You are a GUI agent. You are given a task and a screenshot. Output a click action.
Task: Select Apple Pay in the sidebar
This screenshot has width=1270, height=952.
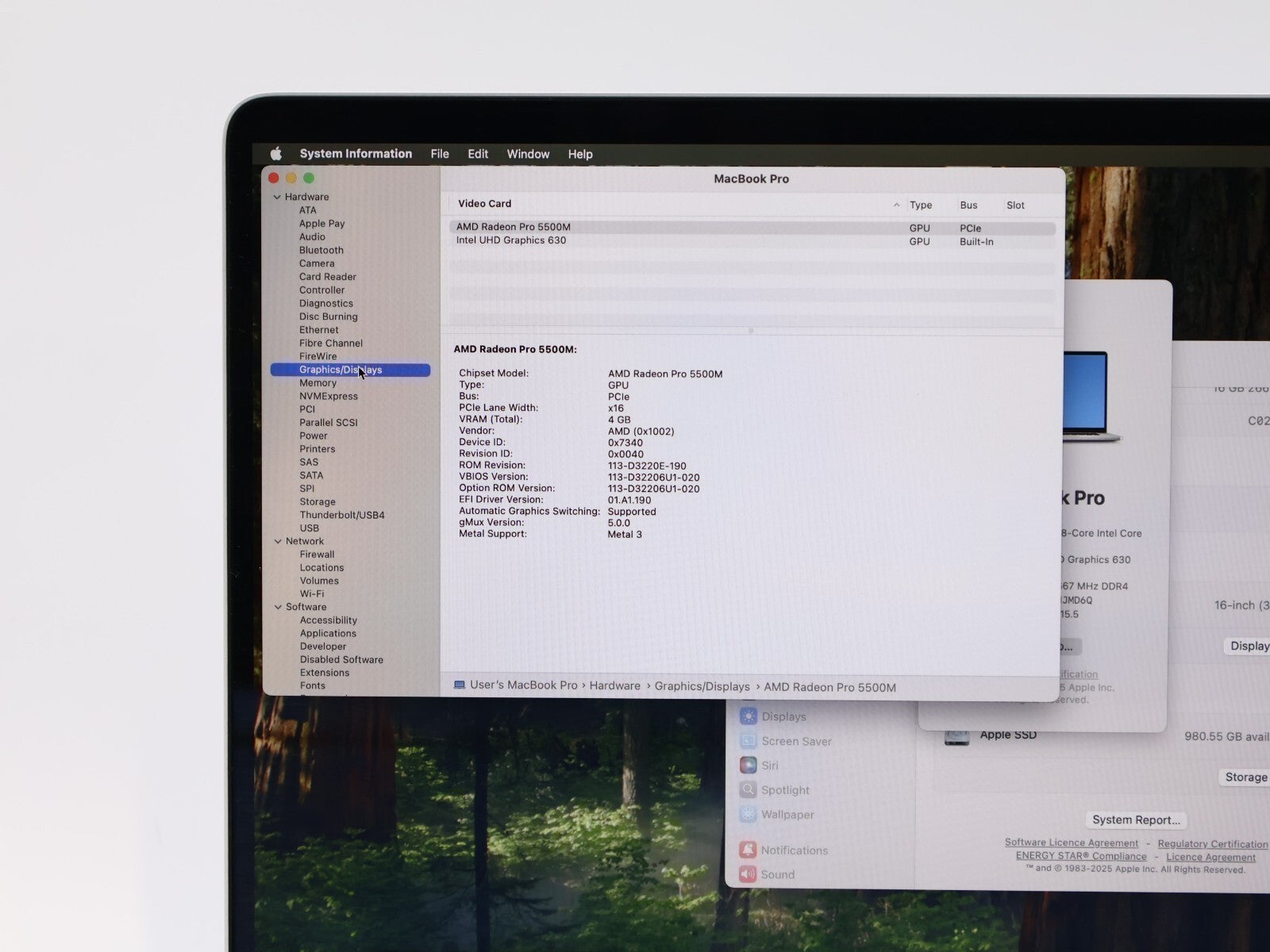point(321,224)
